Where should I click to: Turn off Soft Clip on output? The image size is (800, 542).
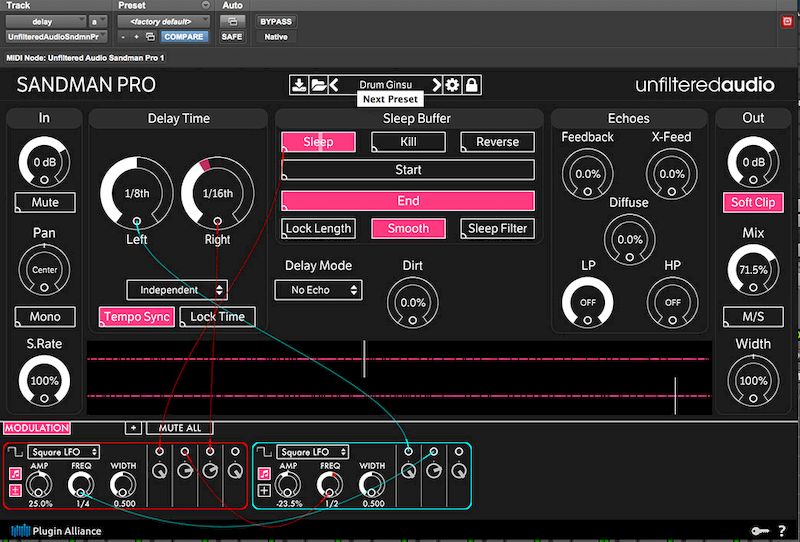[x=753, y=202]
